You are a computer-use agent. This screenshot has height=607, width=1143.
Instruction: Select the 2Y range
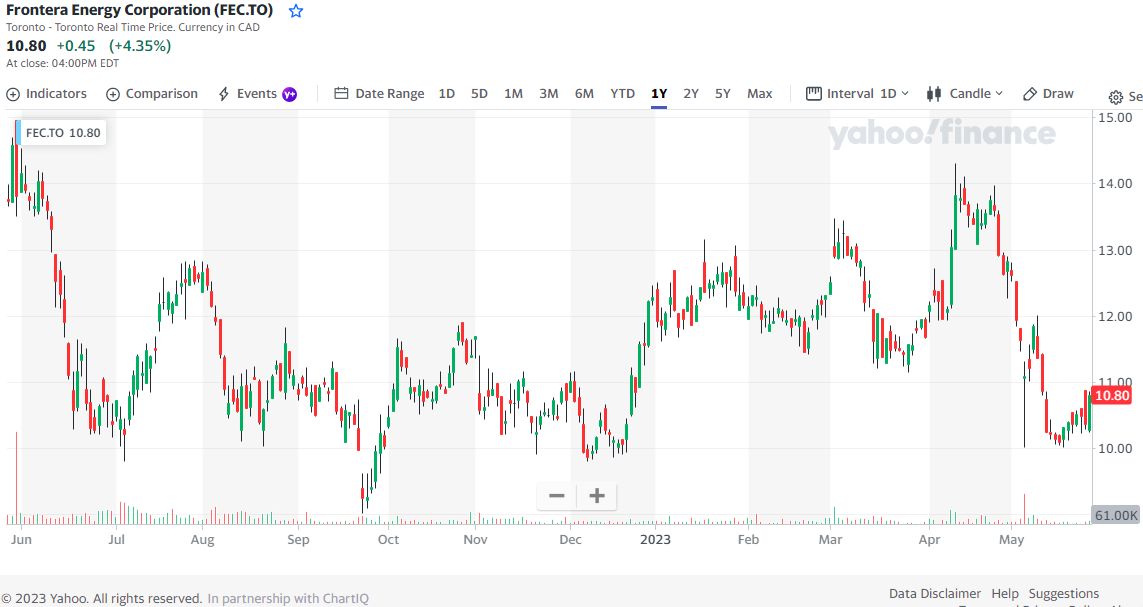(x=691, y=94)
